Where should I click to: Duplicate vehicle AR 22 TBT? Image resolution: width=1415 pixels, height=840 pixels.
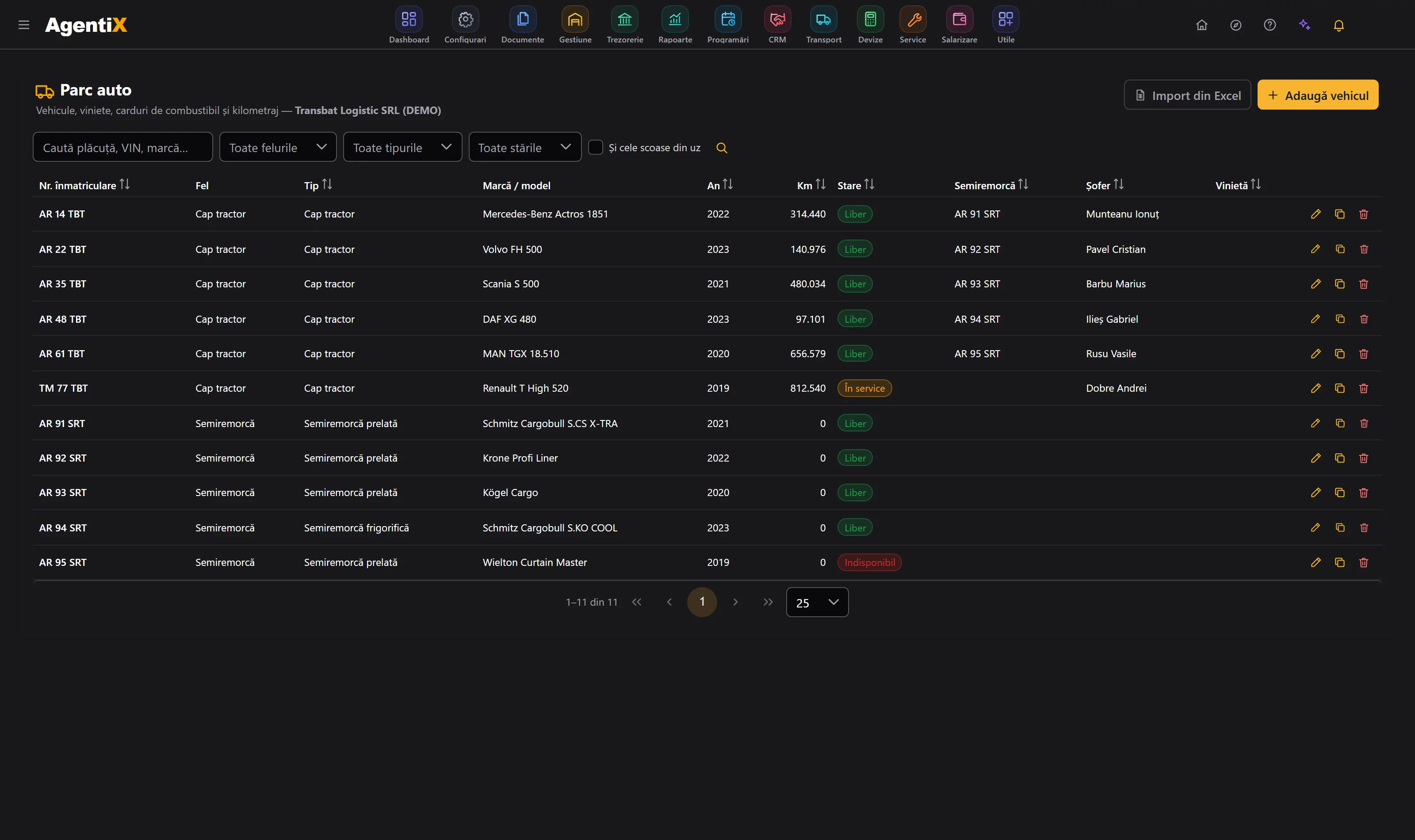1340,249
